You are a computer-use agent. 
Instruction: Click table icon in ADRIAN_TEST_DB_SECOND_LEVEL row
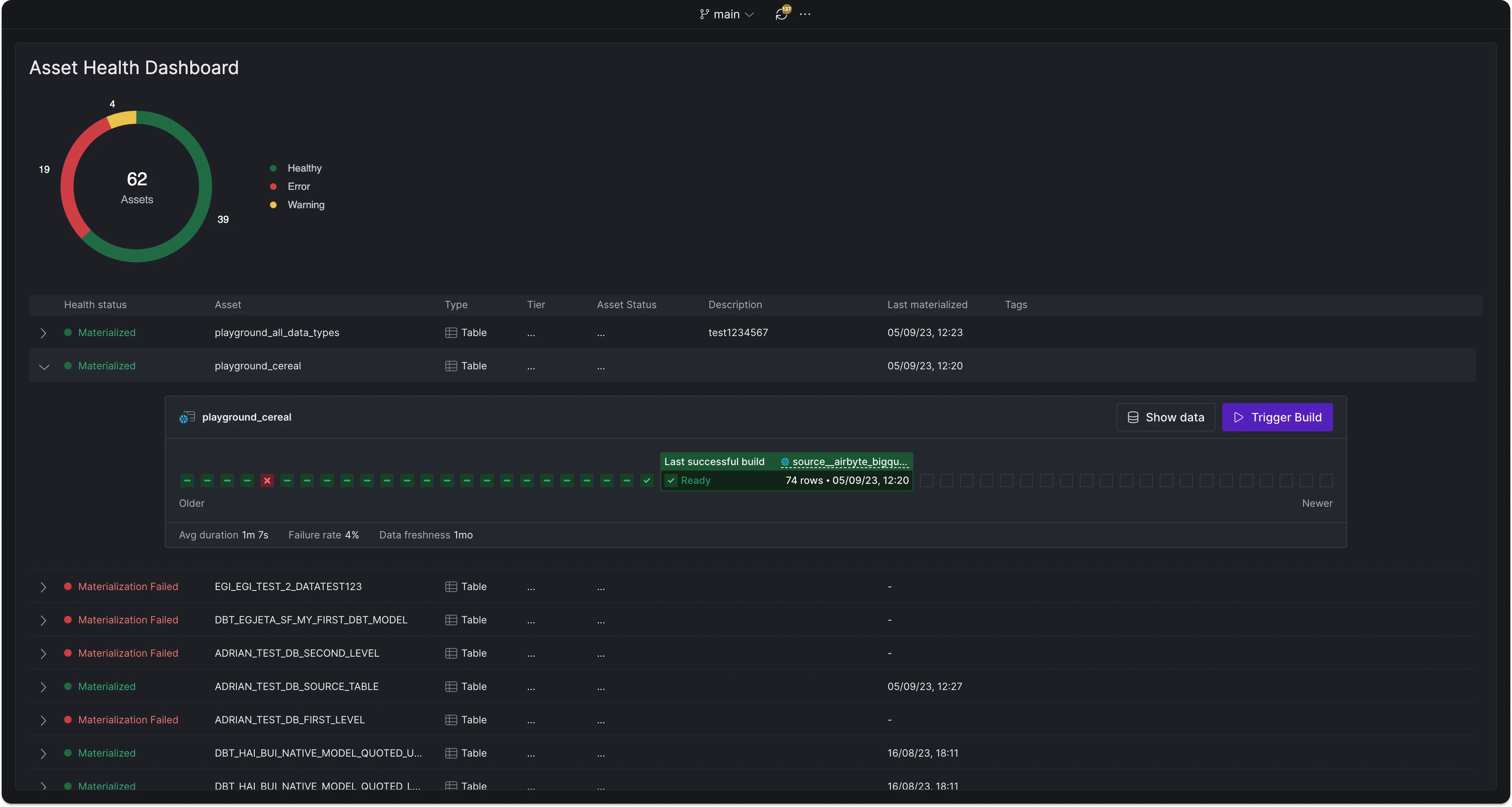tap(451, 653)
